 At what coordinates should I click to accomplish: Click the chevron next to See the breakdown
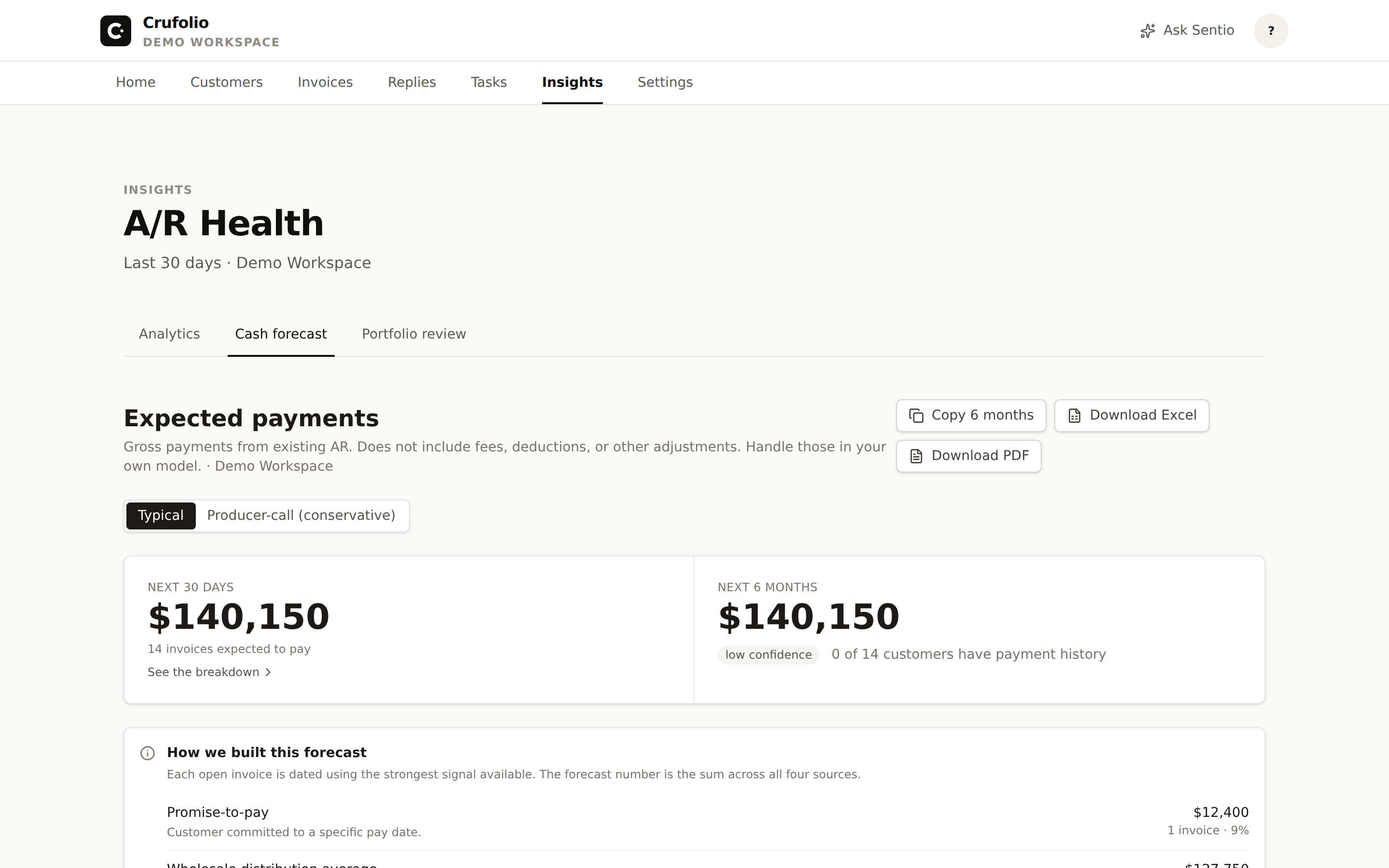[x=268, y=672]
